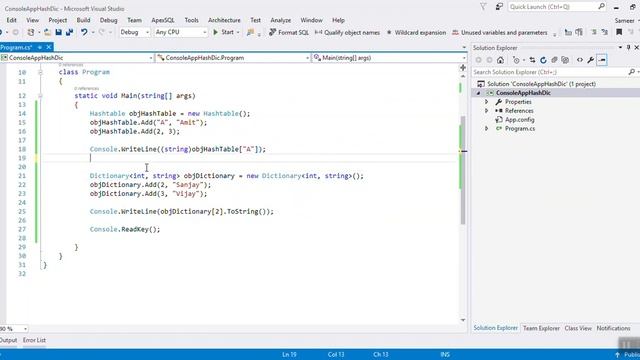
Task: Select App.config in Solution Explorer
Action: pos(519,120)
